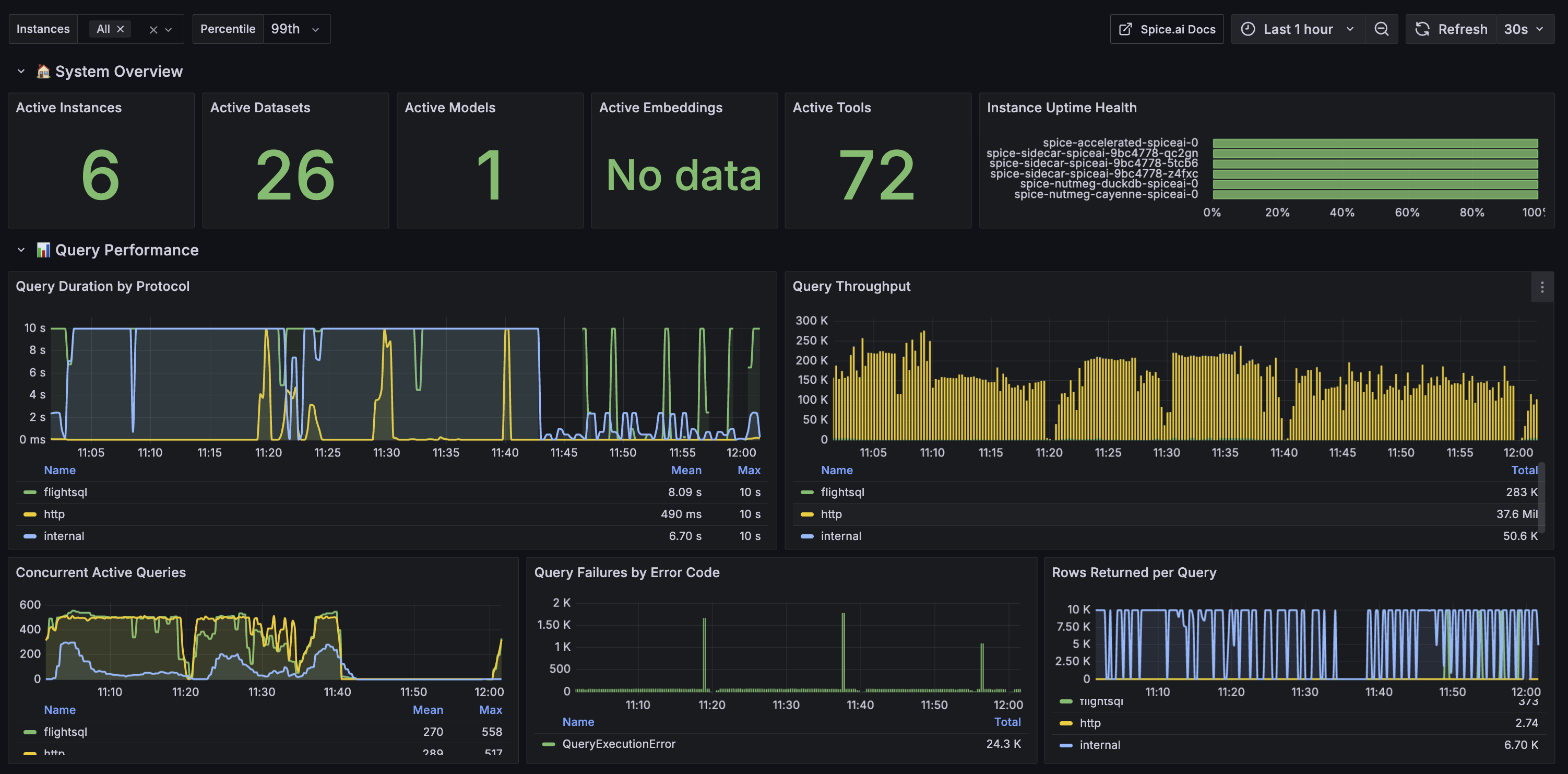Open Query Throughput panel three-dot menu
Viewport: 1568px width, 774px height.
pyautogui.click(x=1541, y=287)
